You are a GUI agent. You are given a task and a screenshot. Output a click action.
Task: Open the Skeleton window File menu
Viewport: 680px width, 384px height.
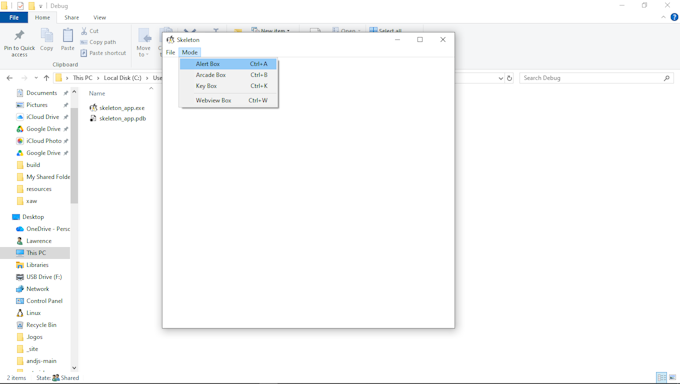click(x=170, y=53)
